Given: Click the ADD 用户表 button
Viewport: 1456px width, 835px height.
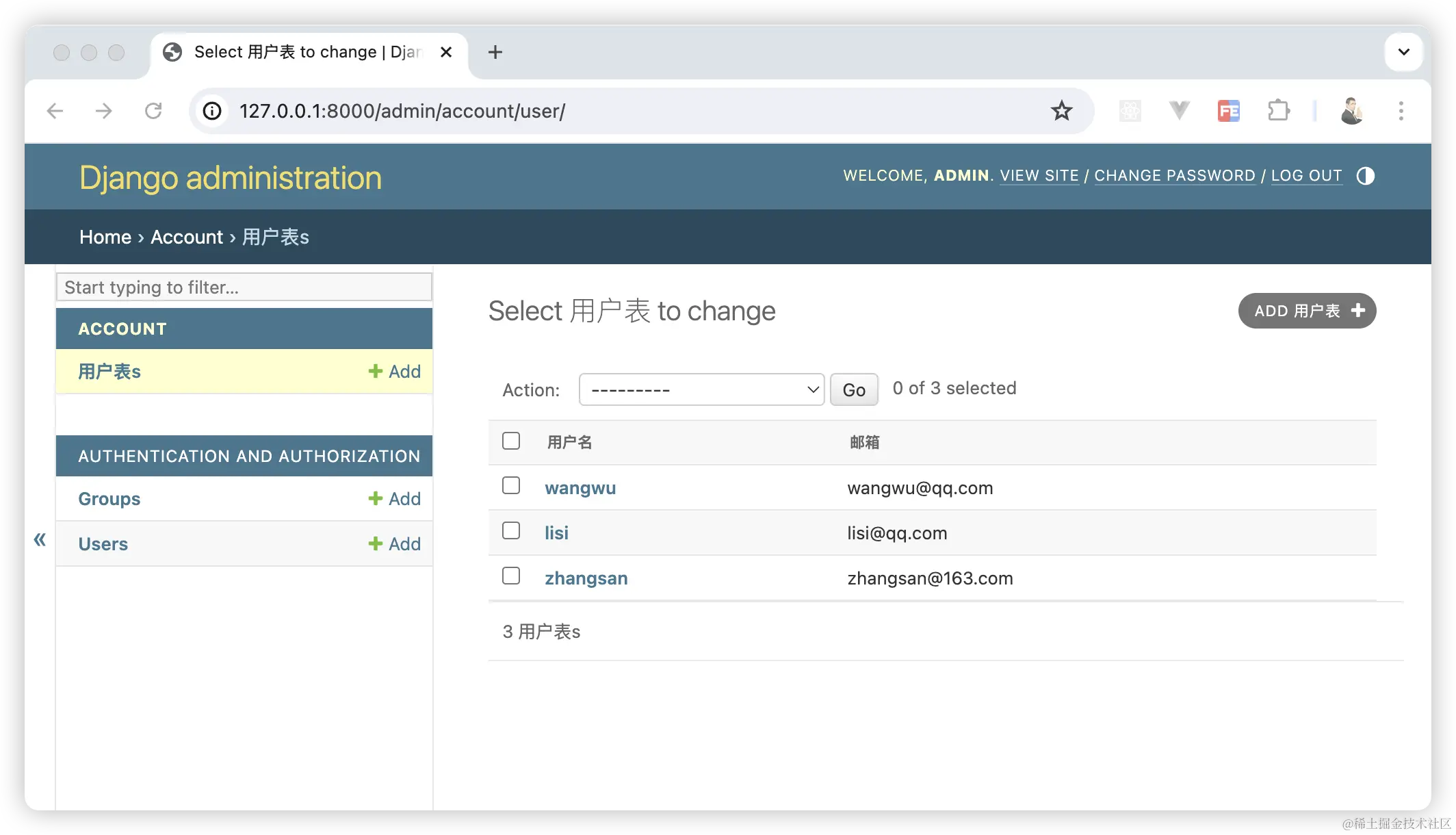Looking at the screenshot, I should 1307,311.
